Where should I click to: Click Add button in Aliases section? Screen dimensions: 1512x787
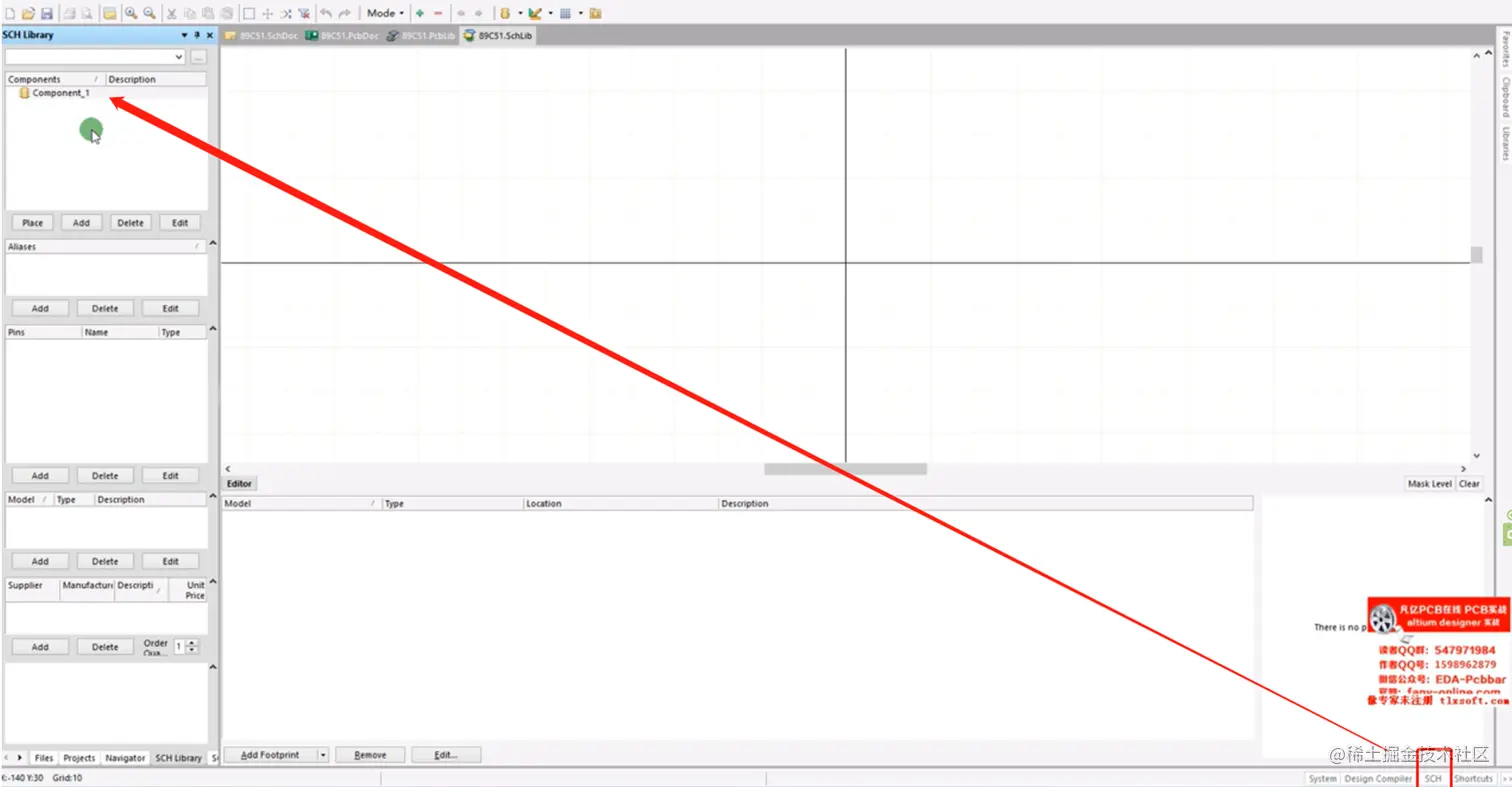tap(40, 308)
